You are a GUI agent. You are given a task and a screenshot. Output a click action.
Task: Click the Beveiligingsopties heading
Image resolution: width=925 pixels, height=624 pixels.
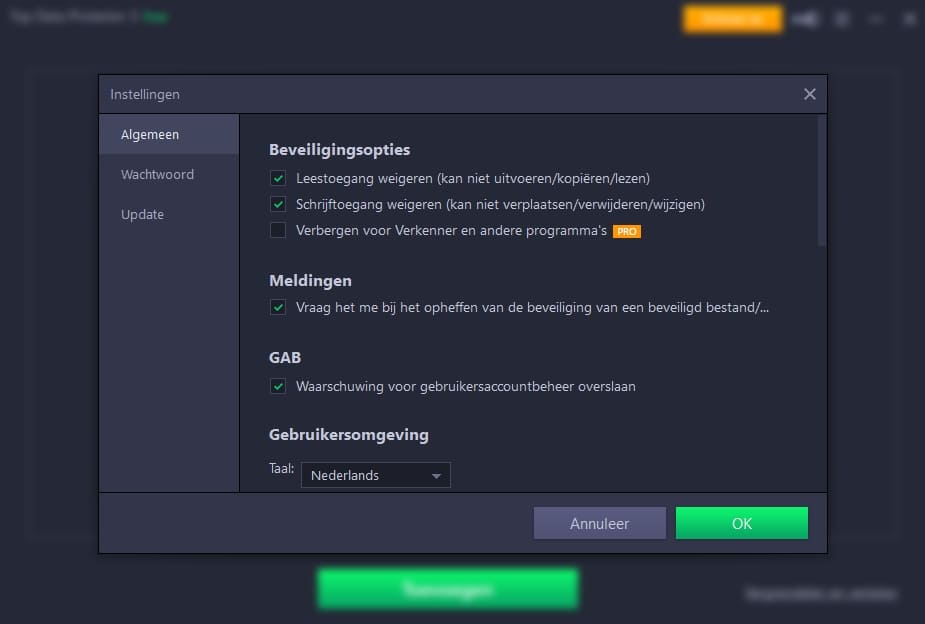[x=339, y=150]
